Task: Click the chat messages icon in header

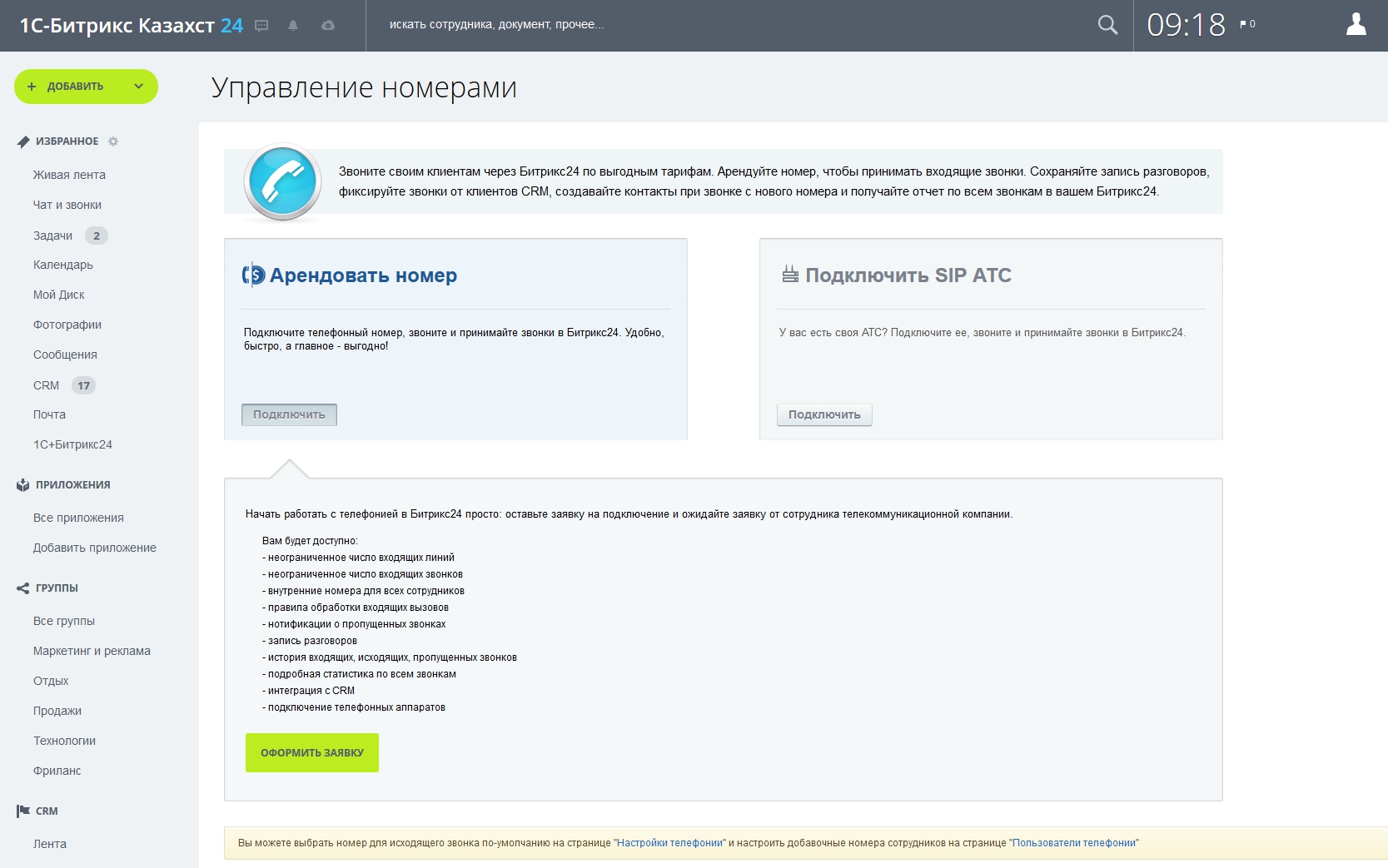Action: coord(261,26)
